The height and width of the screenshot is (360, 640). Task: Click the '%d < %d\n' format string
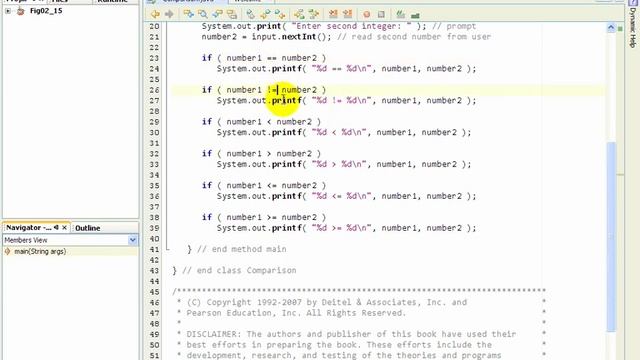pyautogui.click(x=339, y=132)
